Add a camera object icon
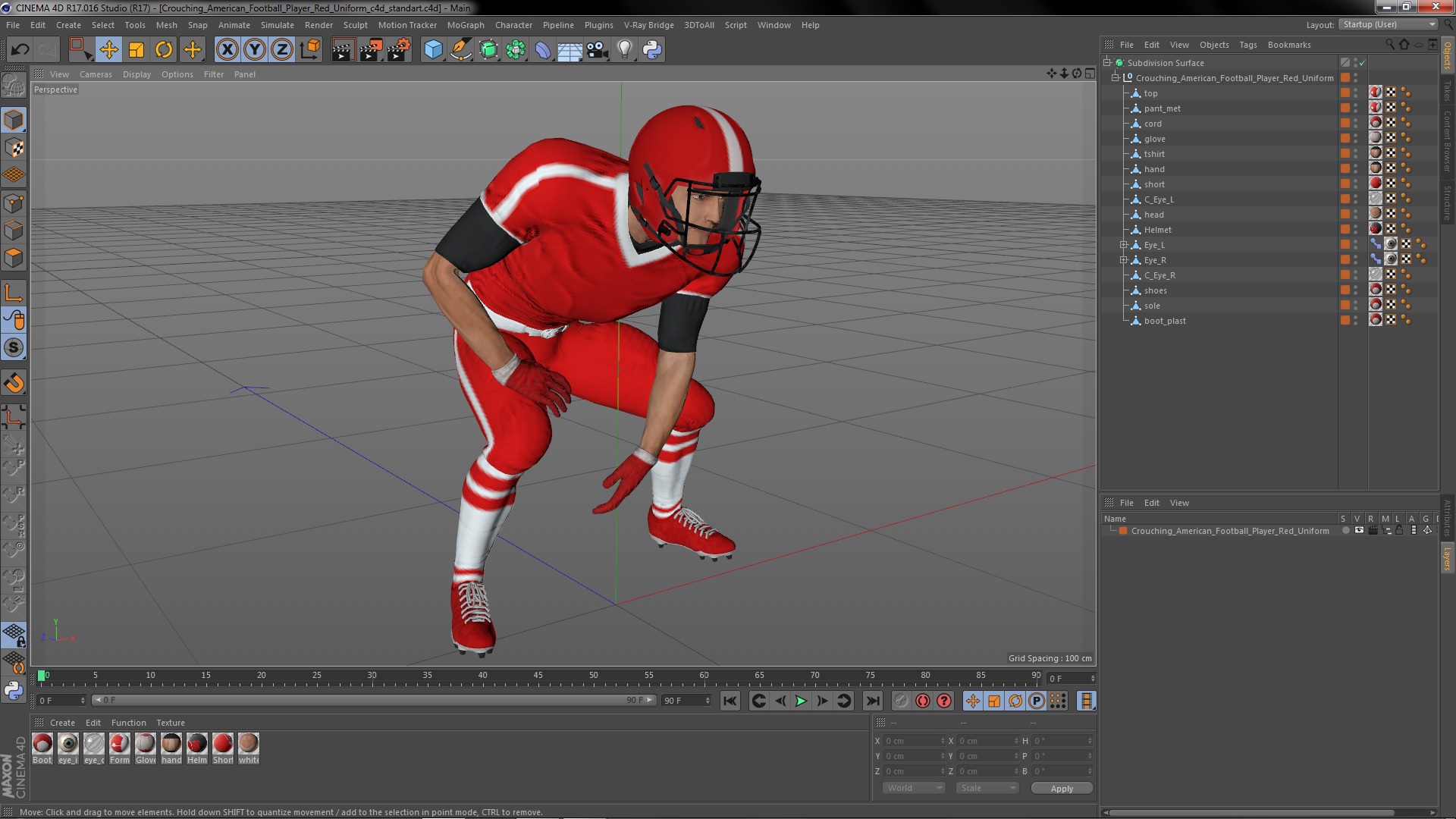The height and width of the screenshot is (819, 1456). click(x=597, y=50)
